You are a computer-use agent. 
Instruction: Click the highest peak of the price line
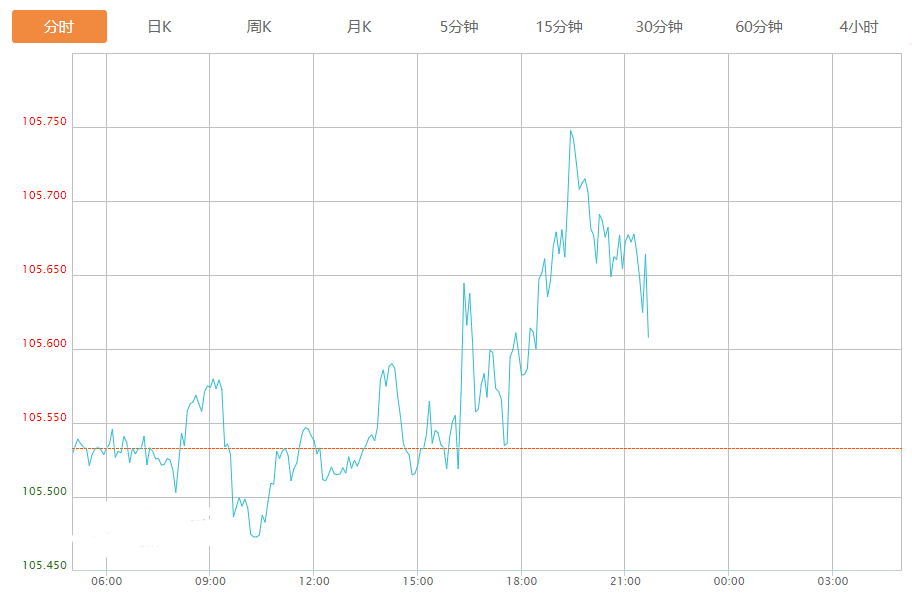click(570, 131)
